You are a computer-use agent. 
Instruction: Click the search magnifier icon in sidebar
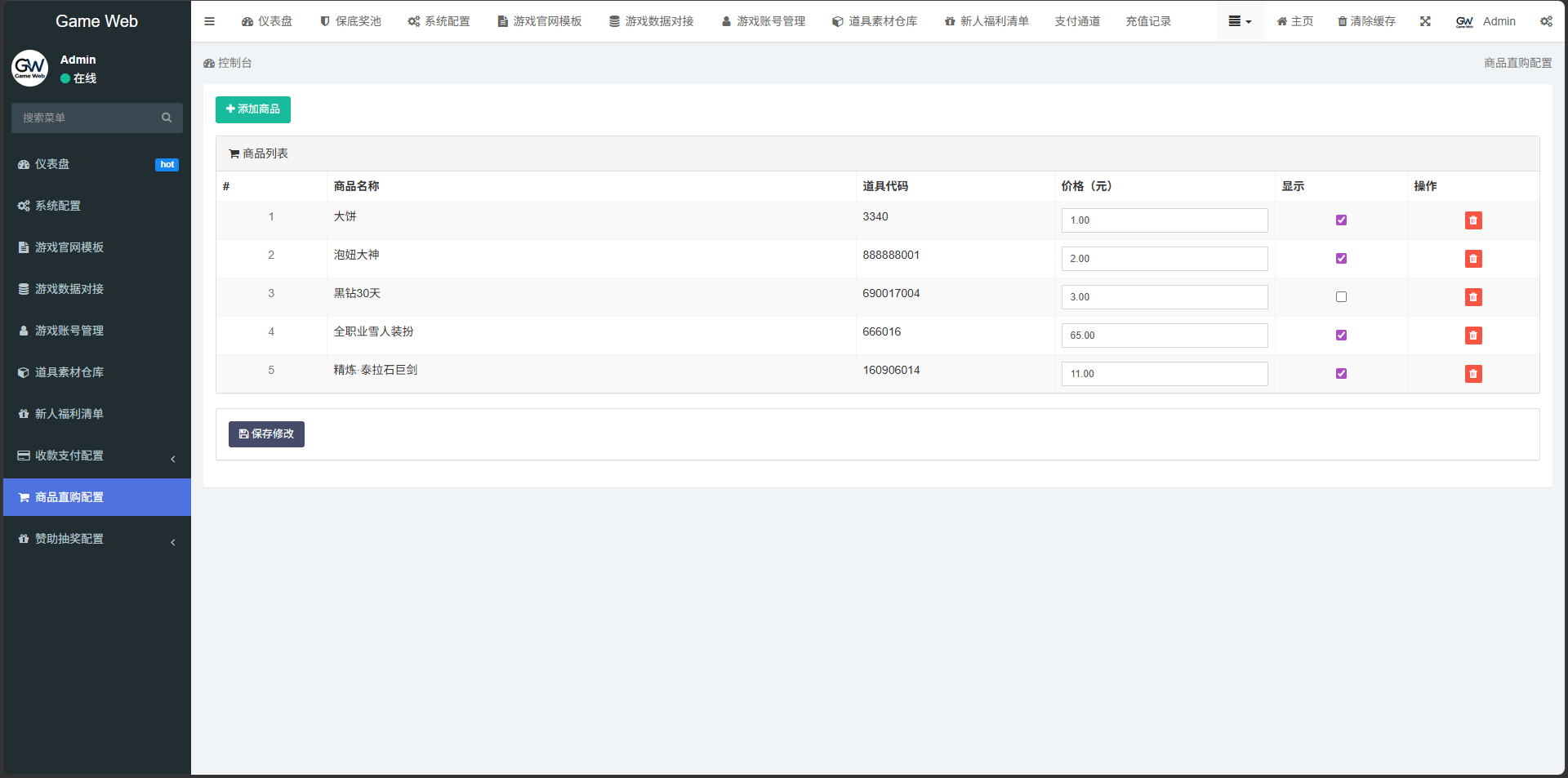click(x=167, y=118)
